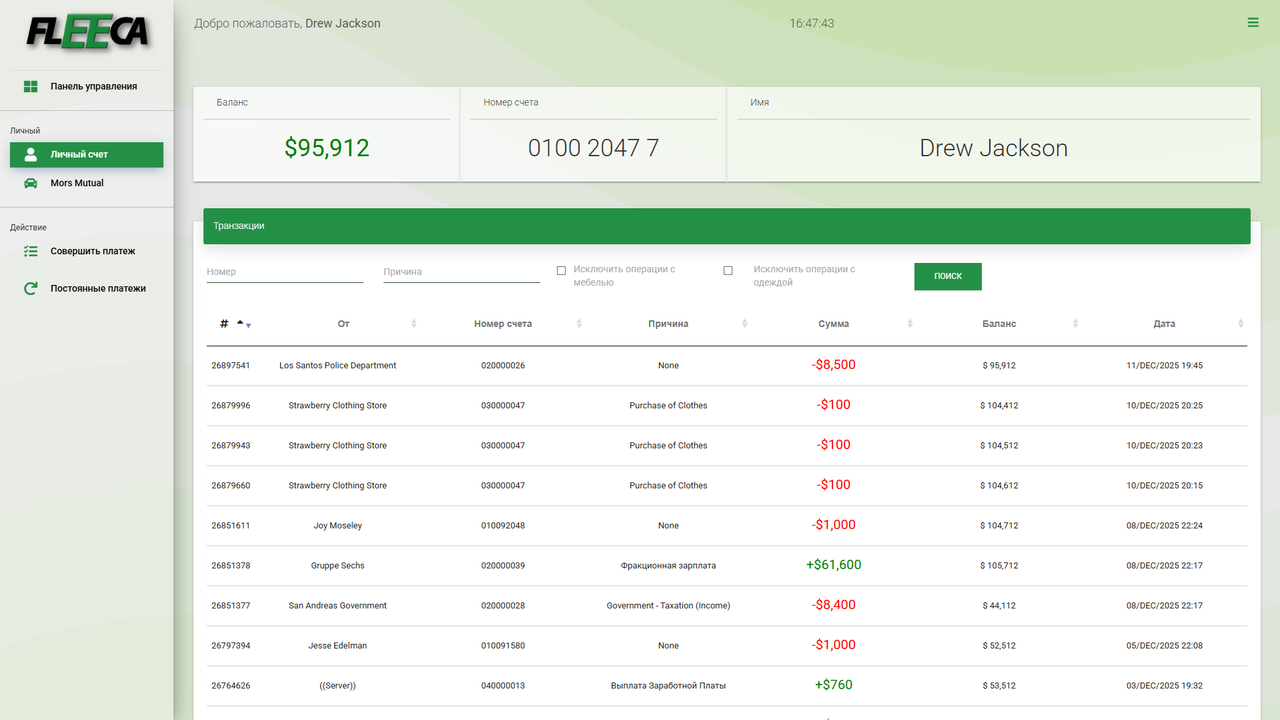Viewport: 1280px width, 720px height.
Task: Click account number 0100 2047 7
Action: [x=594, y=148]
